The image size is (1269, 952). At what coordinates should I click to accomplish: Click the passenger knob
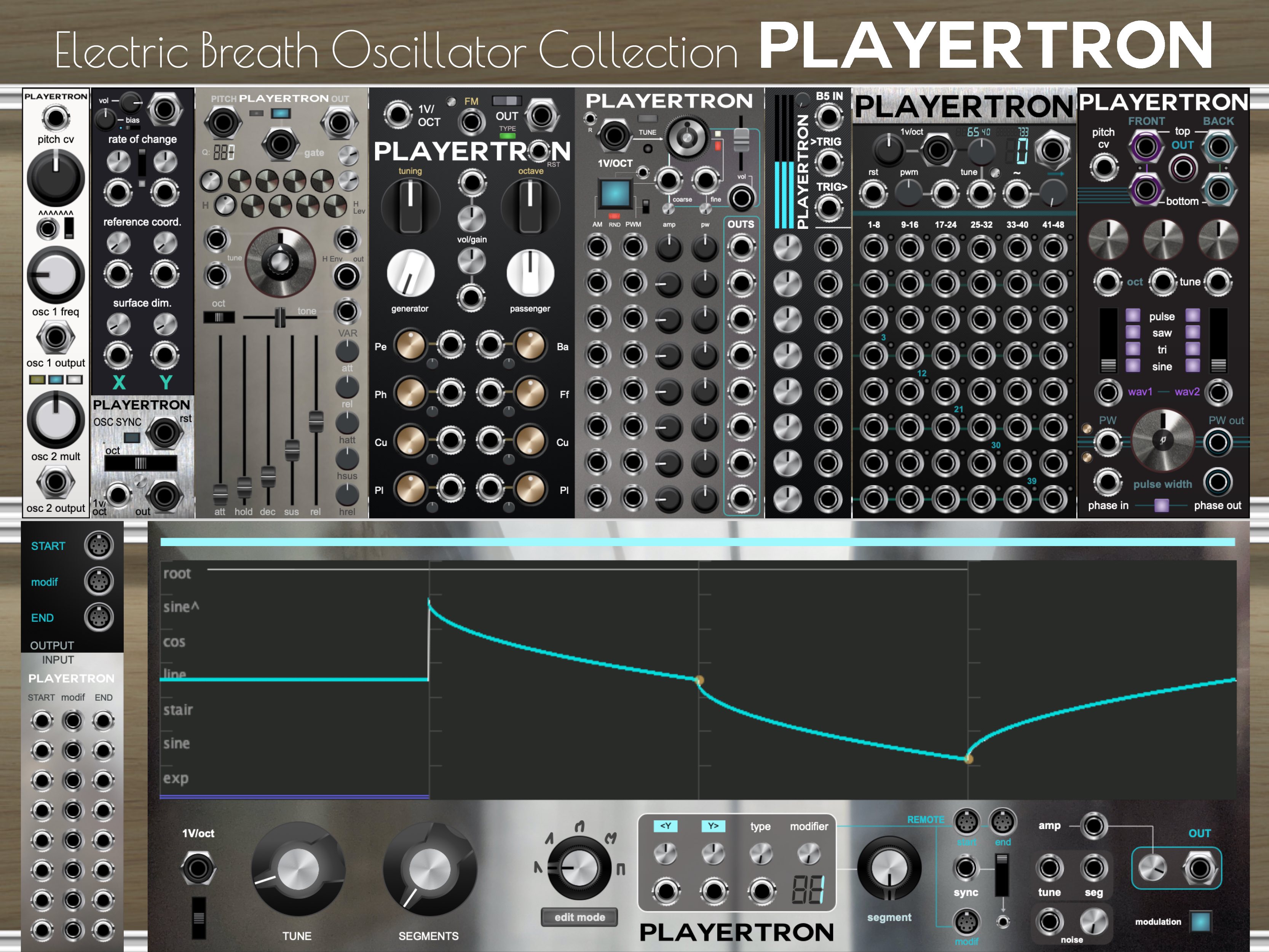[530, 274]
